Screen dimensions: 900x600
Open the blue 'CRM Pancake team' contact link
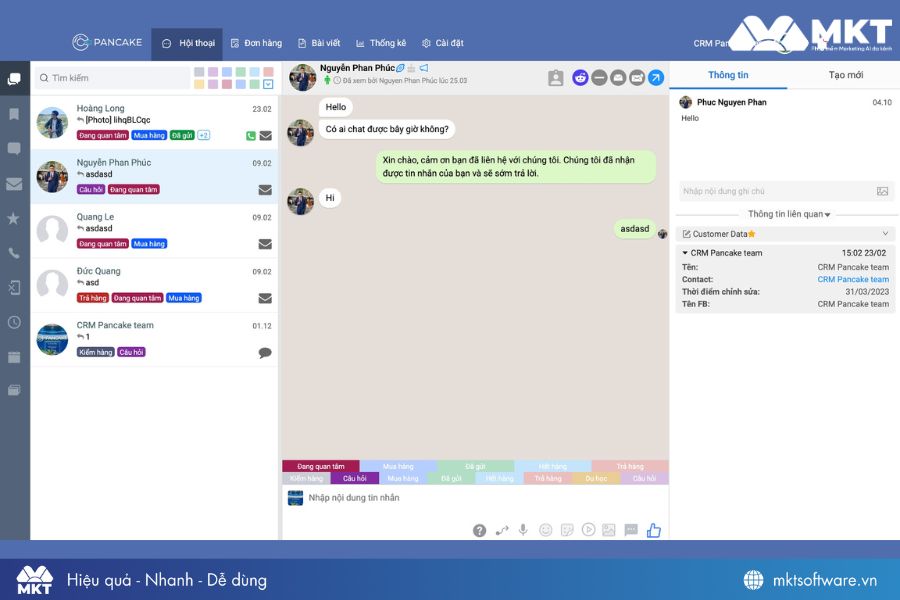click(x=853, y=280)
